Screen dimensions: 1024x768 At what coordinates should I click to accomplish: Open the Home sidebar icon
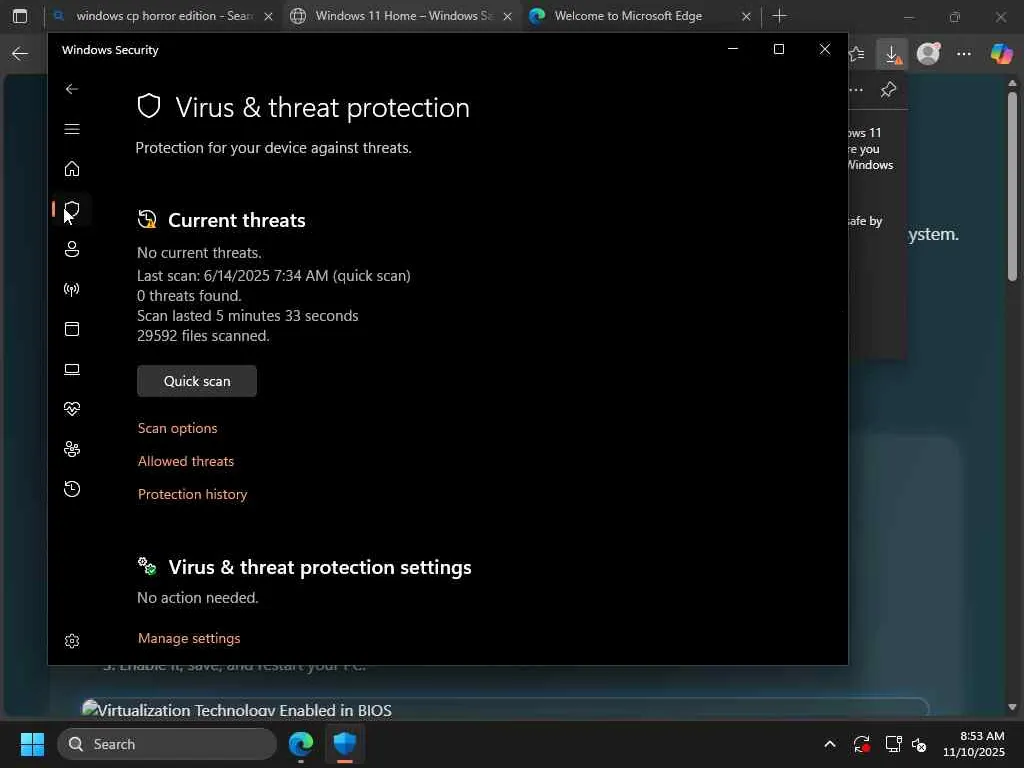tap(72, 168)
